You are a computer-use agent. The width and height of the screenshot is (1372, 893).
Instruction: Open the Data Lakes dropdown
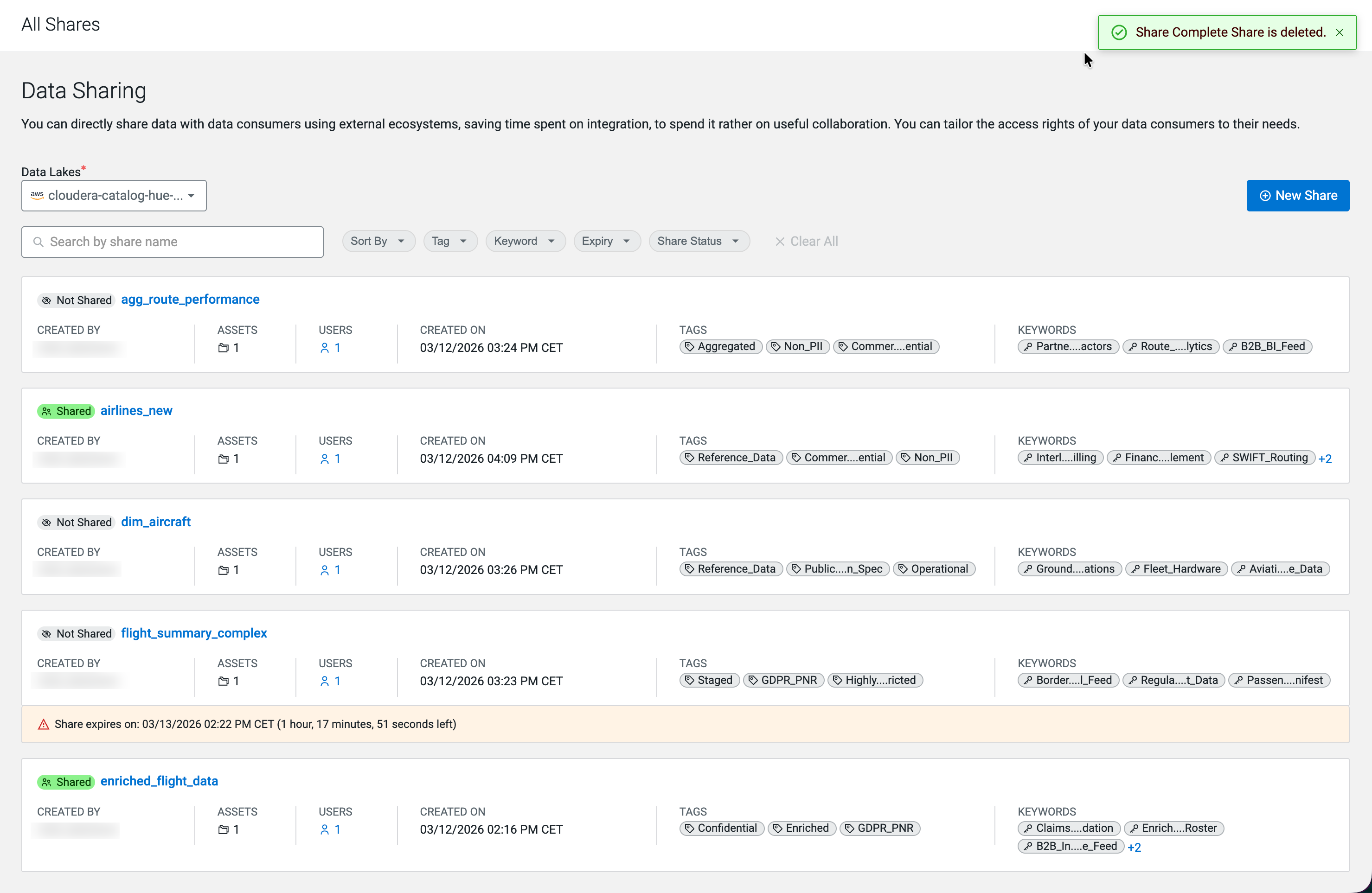tap(114, 196)
